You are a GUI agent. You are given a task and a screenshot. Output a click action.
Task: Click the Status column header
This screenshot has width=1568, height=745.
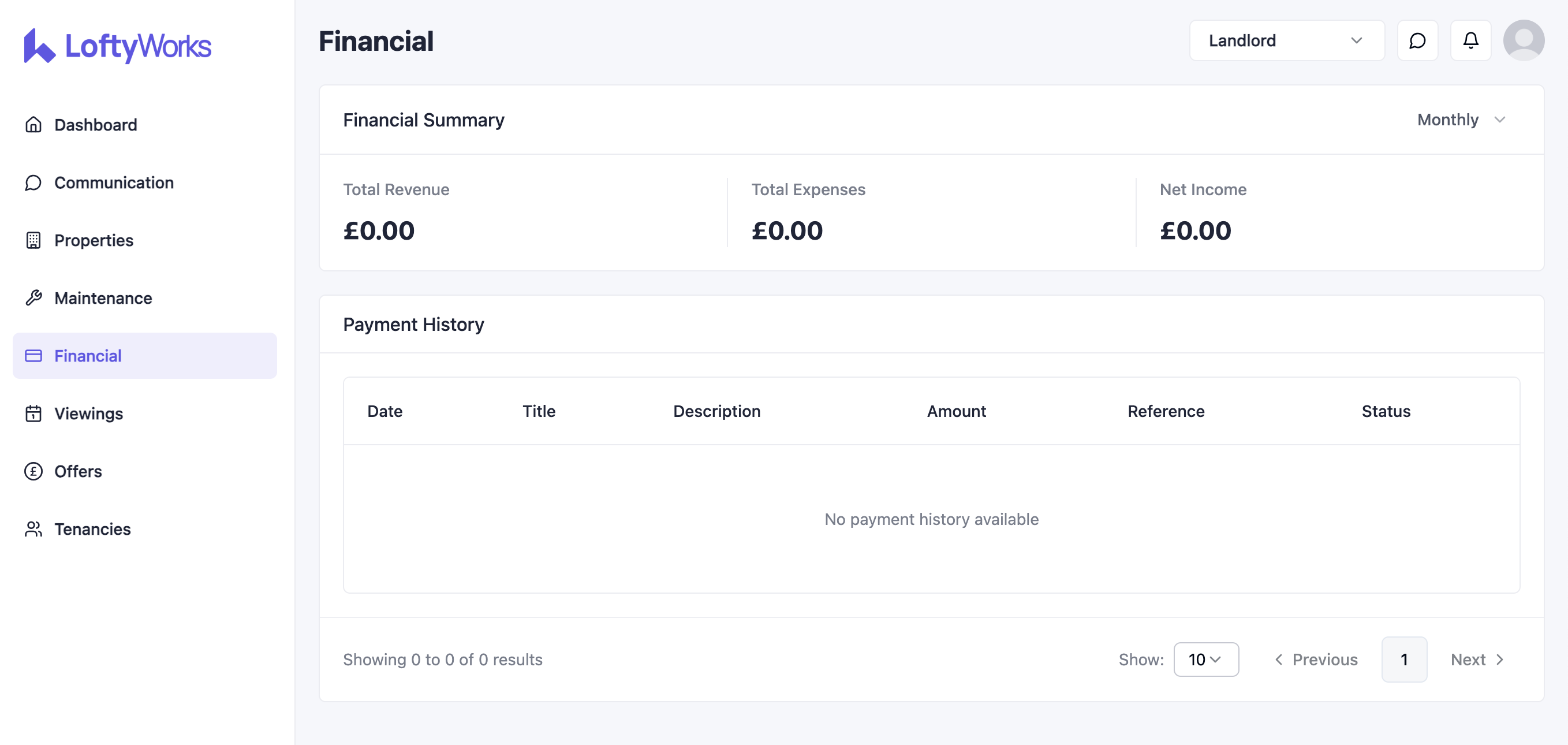point(1386,411)
